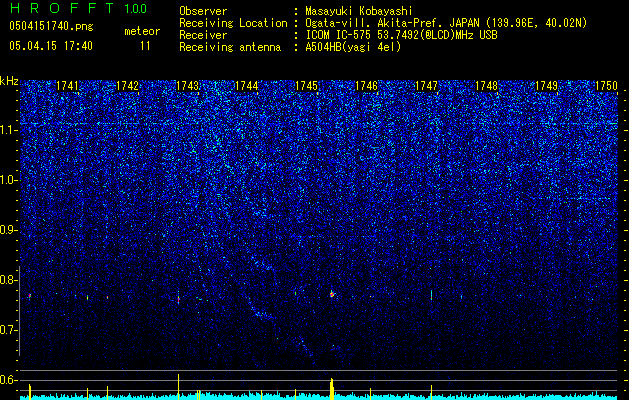Screen dimensions: 629x400
Task: Click the 0.9 kHz axis label
Action: click(8, 230)
